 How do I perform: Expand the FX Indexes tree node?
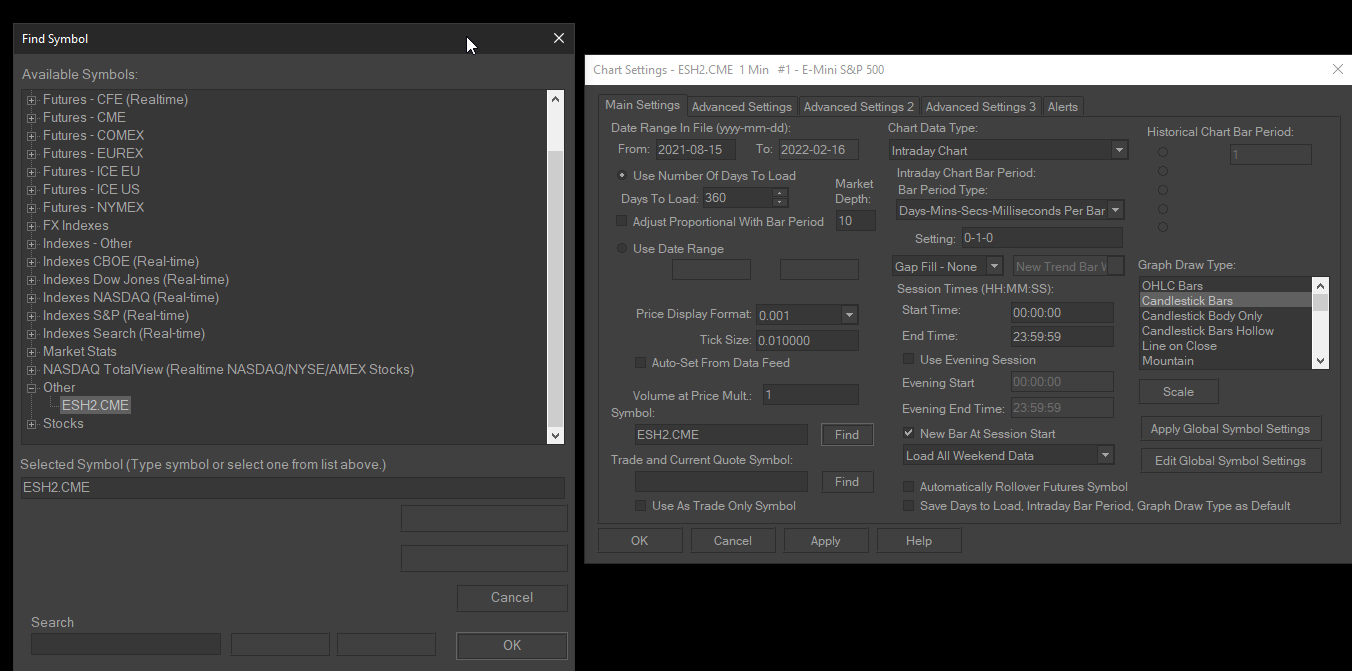pos(32,226)
